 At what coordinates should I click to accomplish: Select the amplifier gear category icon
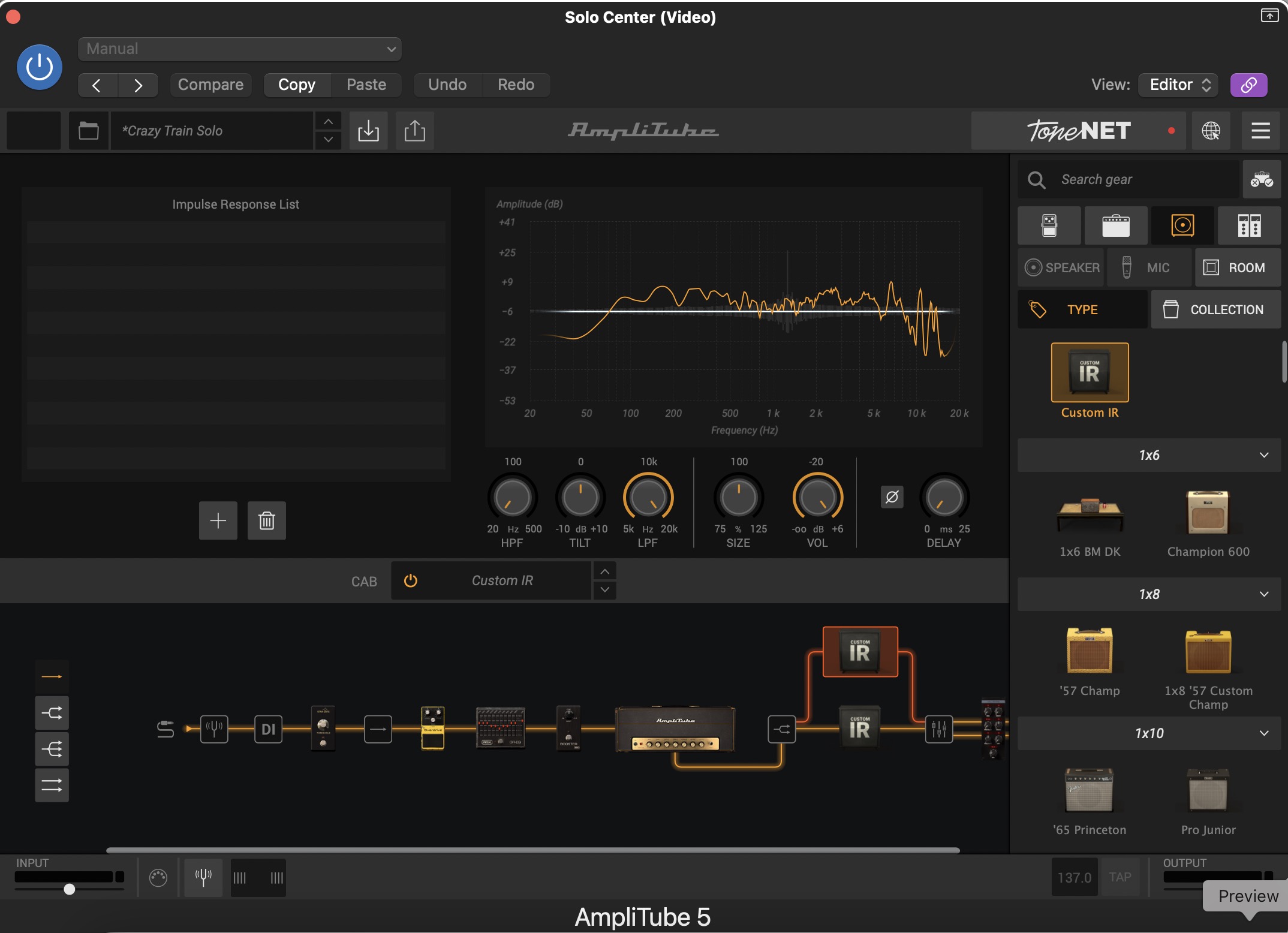tap(1116, 225)
